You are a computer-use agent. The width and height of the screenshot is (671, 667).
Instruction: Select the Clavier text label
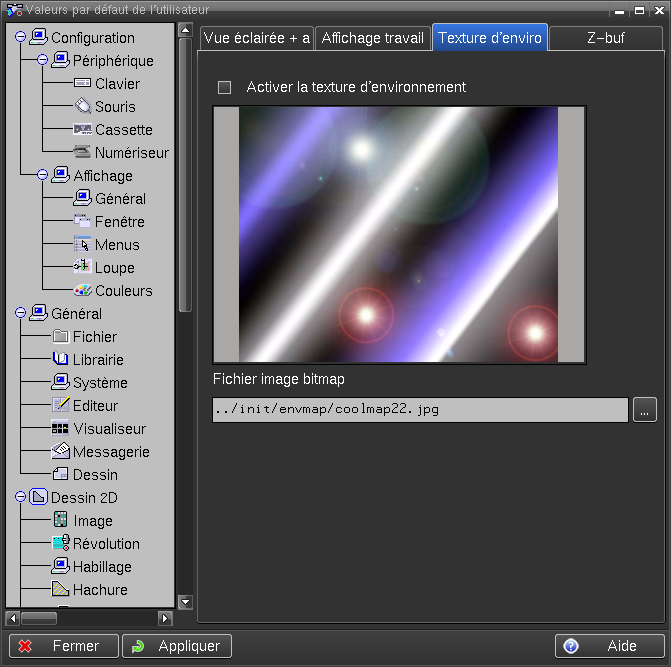pos(117,83)
